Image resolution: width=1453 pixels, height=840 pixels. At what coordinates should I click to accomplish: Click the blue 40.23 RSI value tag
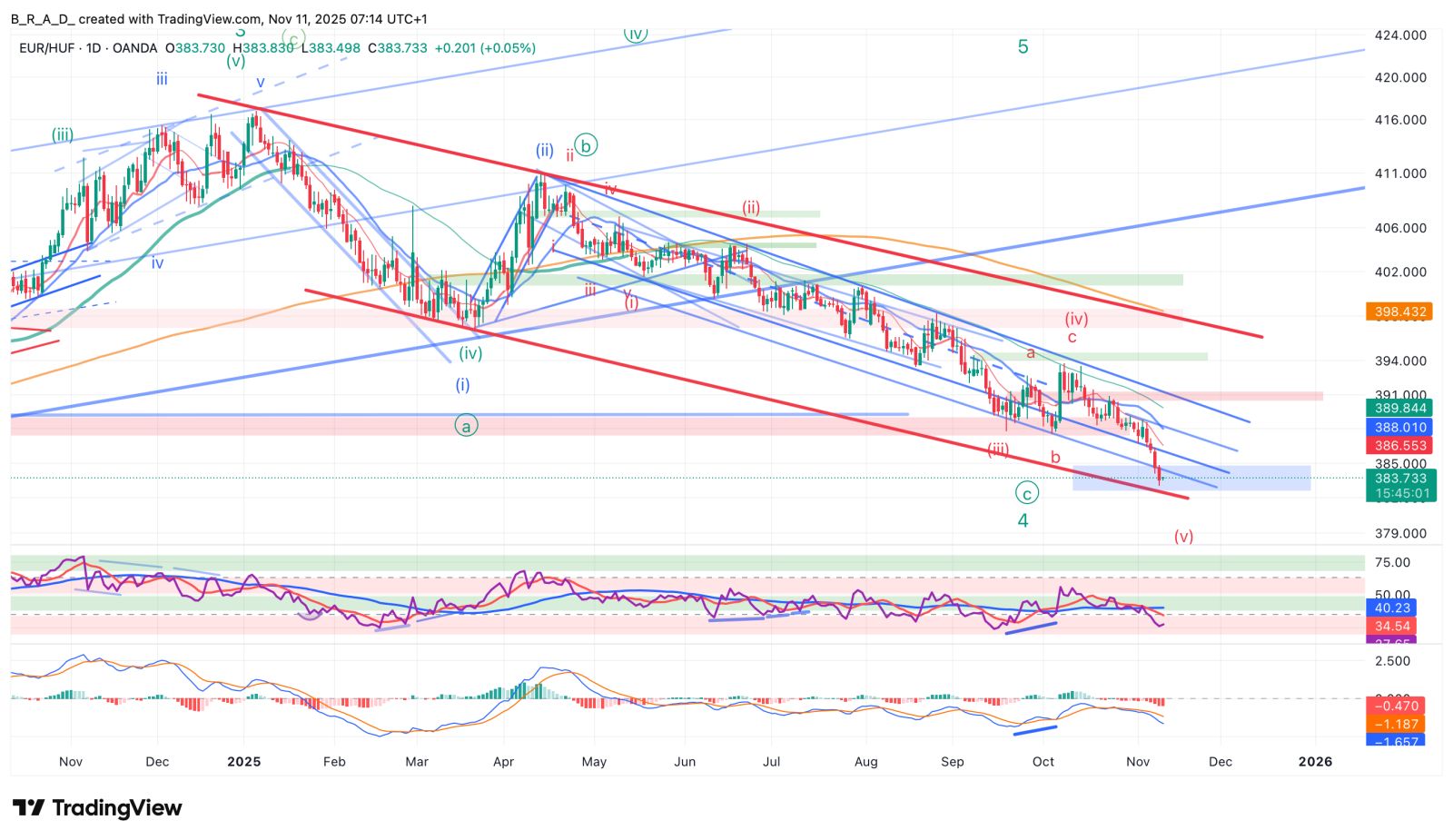pyautogui.click(x=1391, y=608)
